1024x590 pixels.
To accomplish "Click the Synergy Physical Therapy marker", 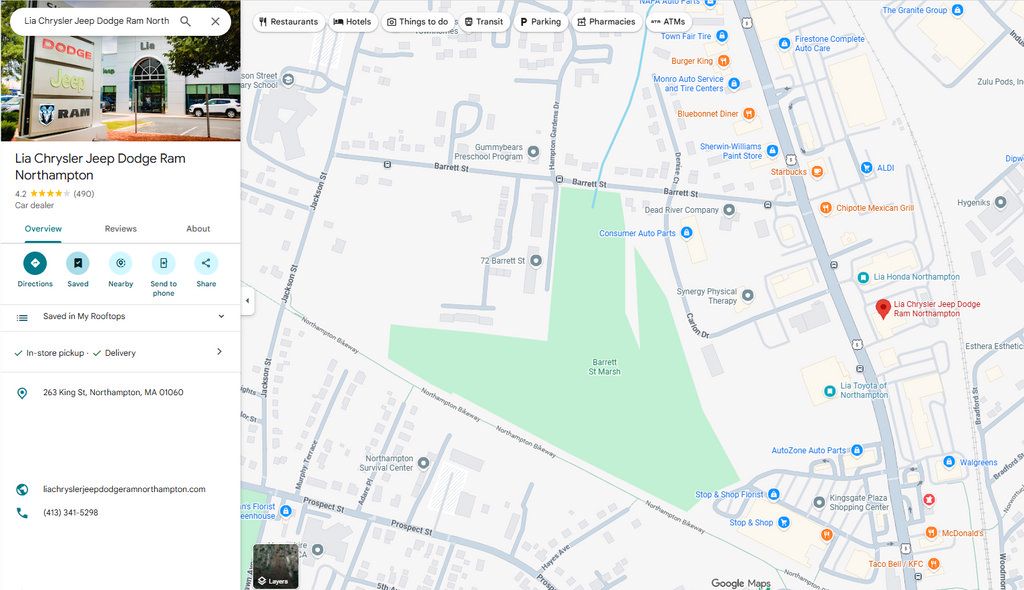I will [747, 295].
